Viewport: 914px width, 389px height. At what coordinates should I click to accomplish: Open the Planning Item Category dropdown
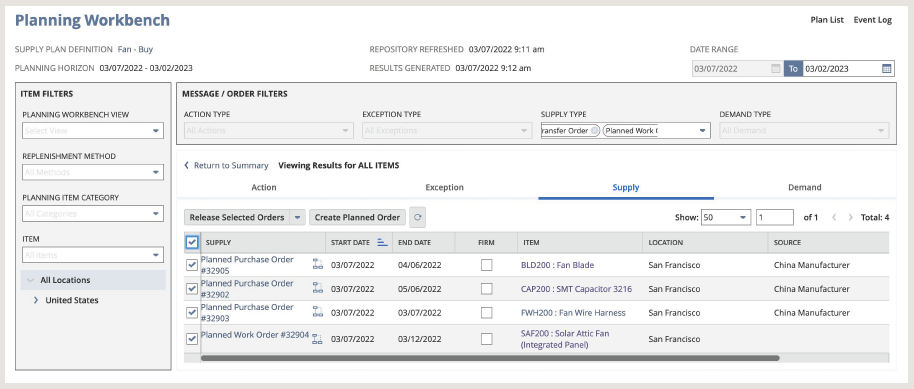[x=93, y=213]
